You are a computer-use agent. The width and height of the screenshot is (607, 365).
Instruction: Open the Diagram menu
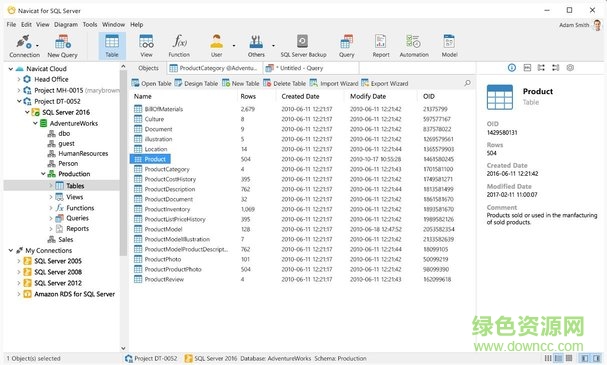[x=66, y=24]
